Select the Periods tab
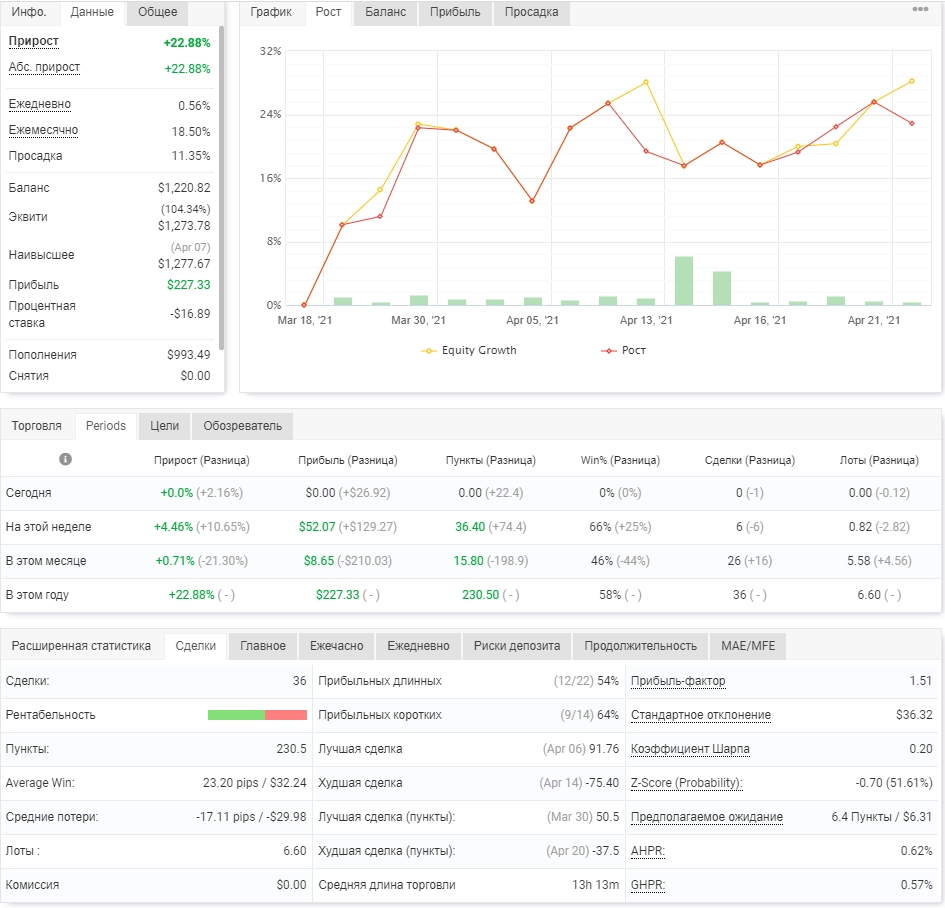Screen dimensions: 945x908 tap(106, 426)
